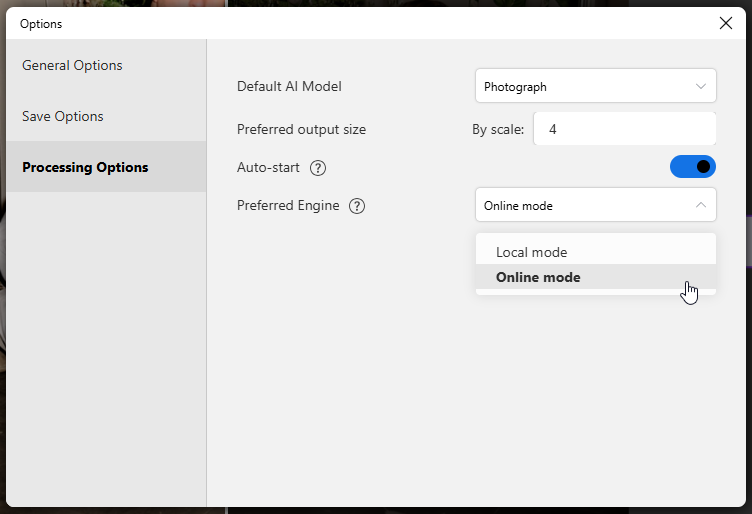The height and width of the screenshot is (514, 752).
Task: Click the Options window title text
Action: click(x=41, y=23)
